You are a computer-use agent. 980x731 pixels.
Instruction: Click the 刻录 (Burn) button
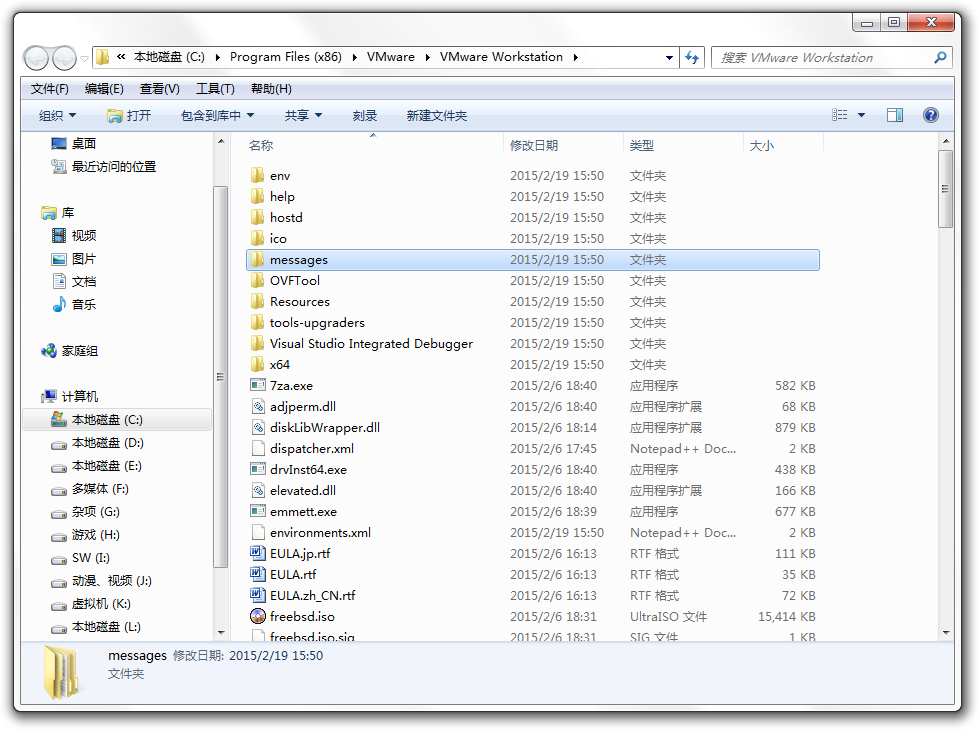point(364,115)
